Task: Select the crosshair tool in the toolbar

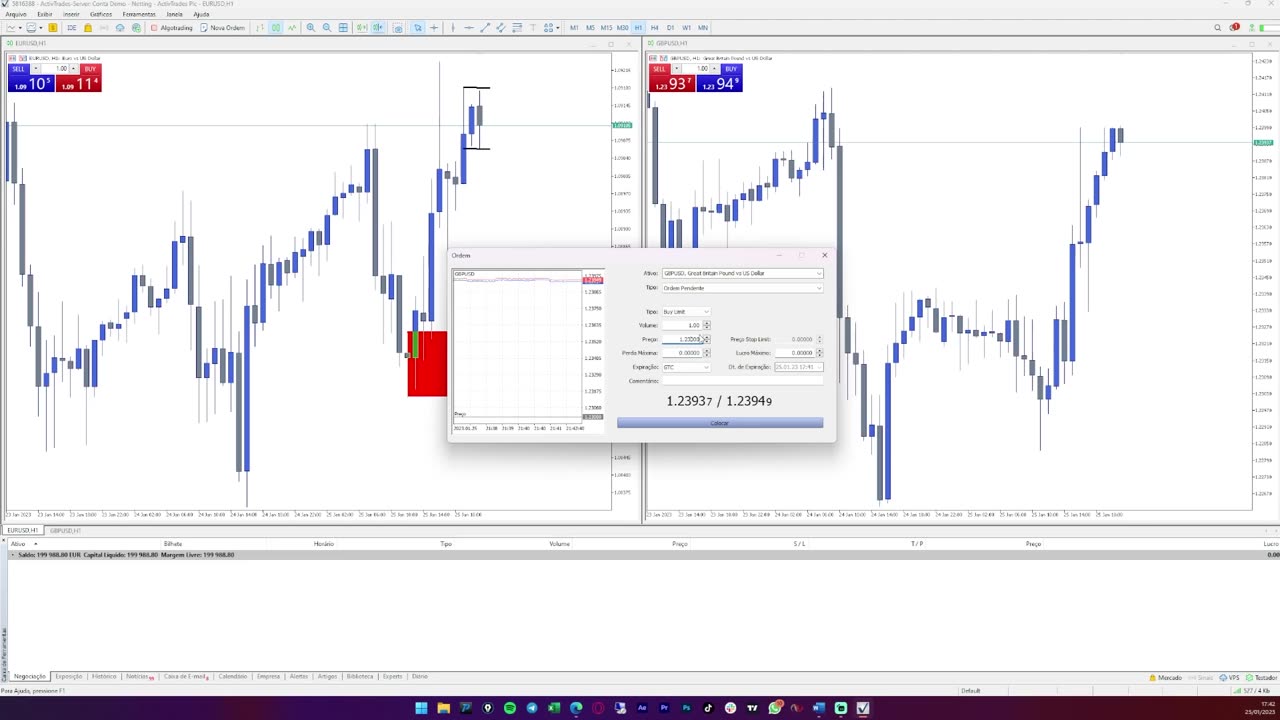Action: tap(434, 28)
